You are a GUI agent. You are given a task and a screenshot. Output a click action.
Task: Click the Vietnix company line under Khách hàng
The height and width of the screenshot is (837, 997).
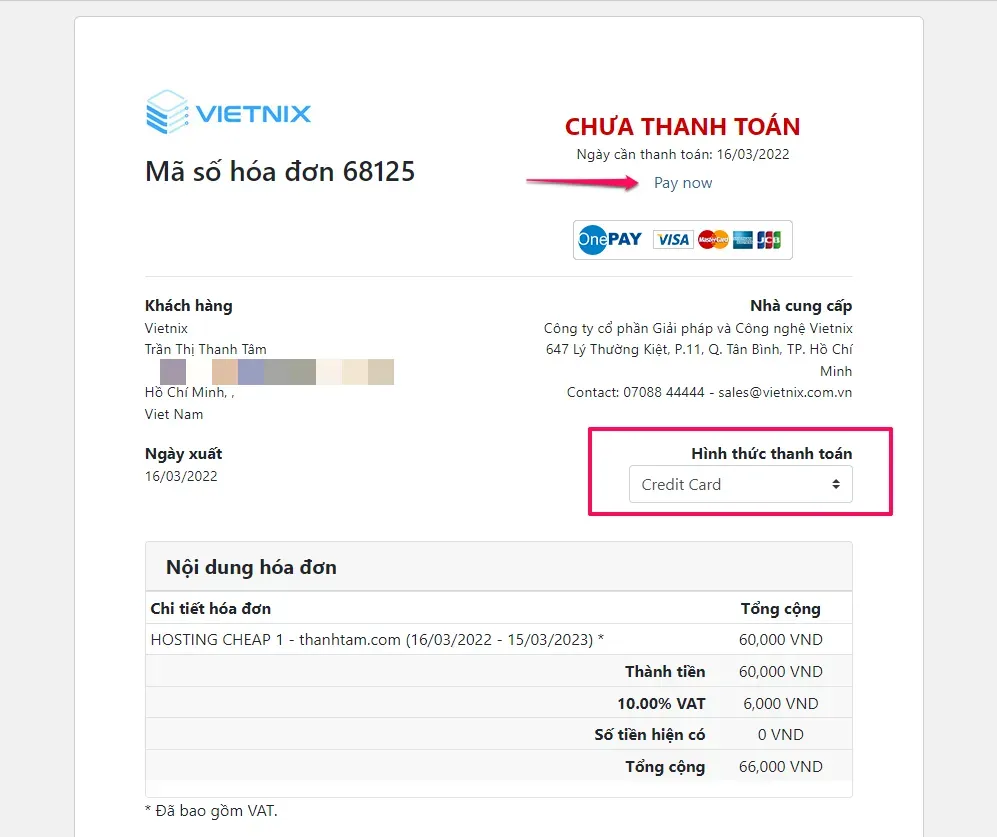pyautogui.click(x=166, y=328)
